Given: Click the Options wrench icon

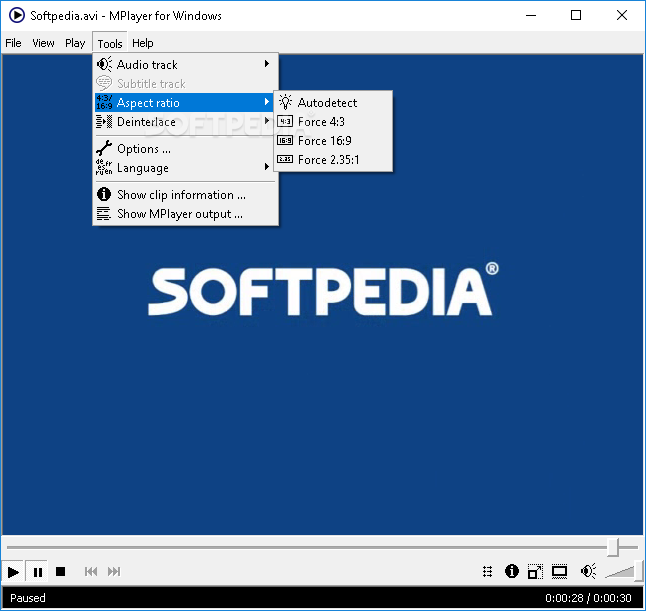Looking at the screenshot, I should (x=104, y=148).
